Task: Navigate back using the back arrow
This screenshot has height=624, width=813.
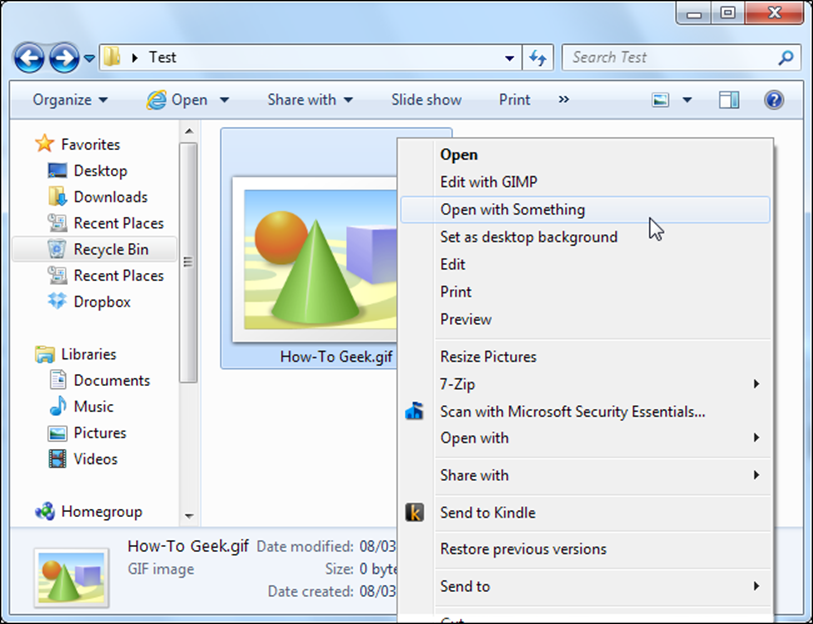Action: tap(28, 57)
